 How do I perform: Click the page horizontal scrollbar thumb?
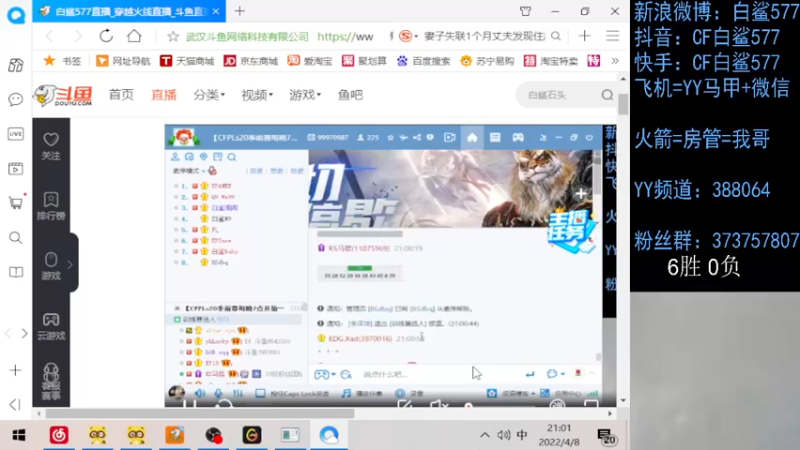click(x=200, y=413)
